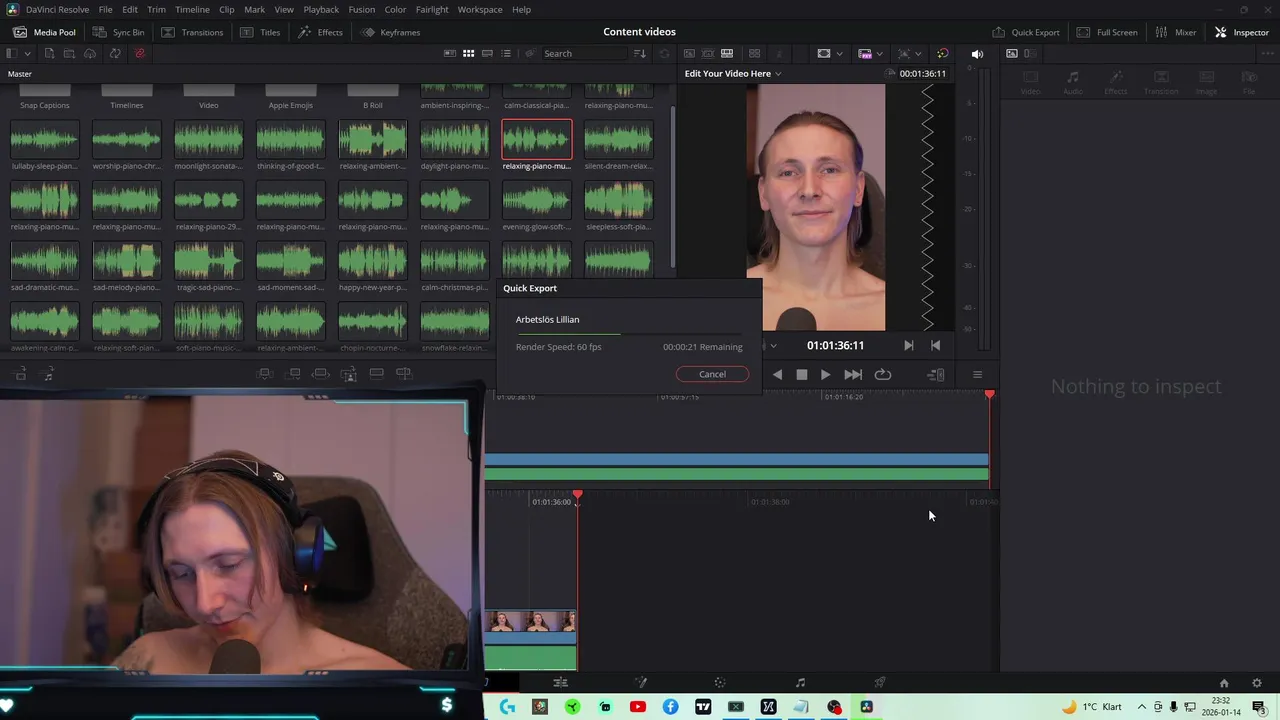Open the Windows clock showing 23:32
Viewport: 1280px width, 720px height.
(x=1220, y=707)
